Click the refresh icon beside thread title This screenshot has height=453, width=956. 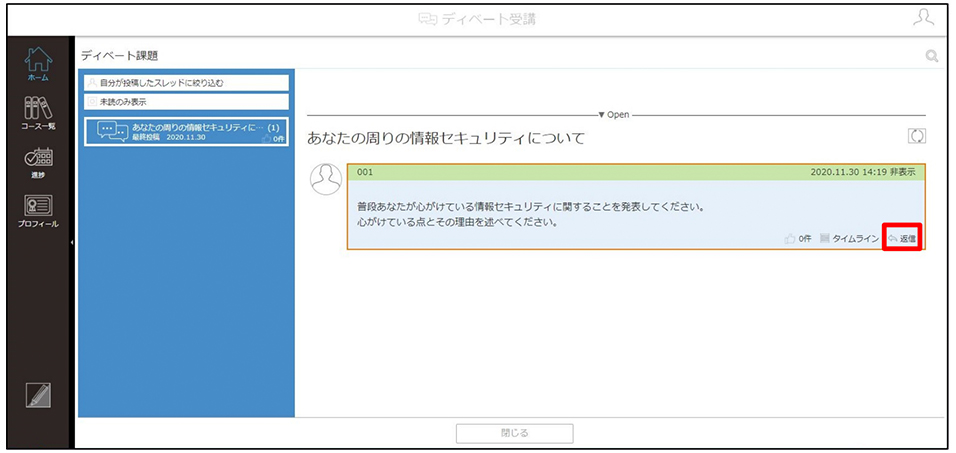tap(916, 136)
